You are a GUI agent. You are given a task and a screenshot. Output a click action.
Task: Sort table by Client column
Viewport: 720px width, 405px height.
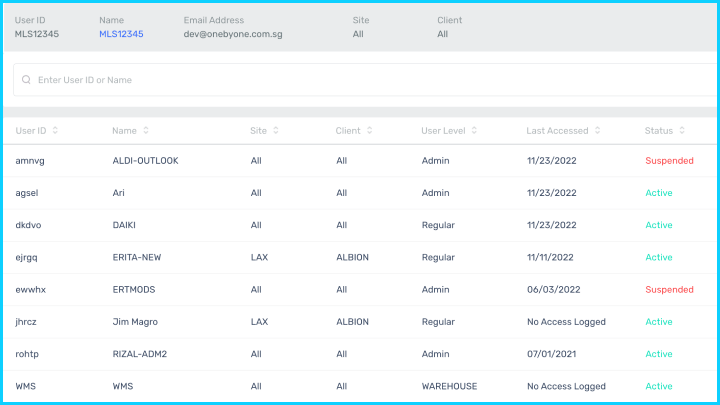tap(369, 131)
